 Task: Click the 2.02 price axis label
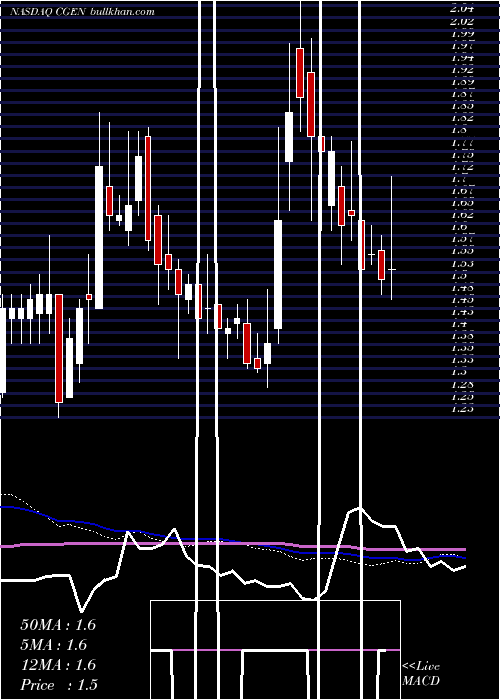(x=462, y=21)
